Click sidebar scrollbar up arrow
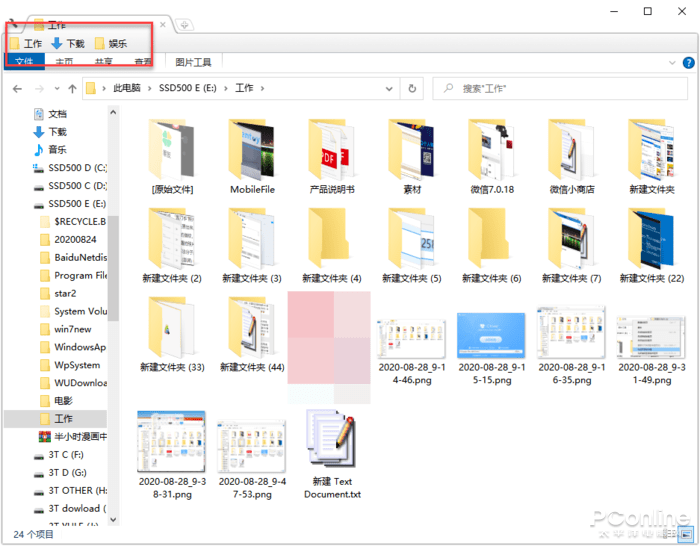This screenshot has width=700, height=546. coord(113,113)
